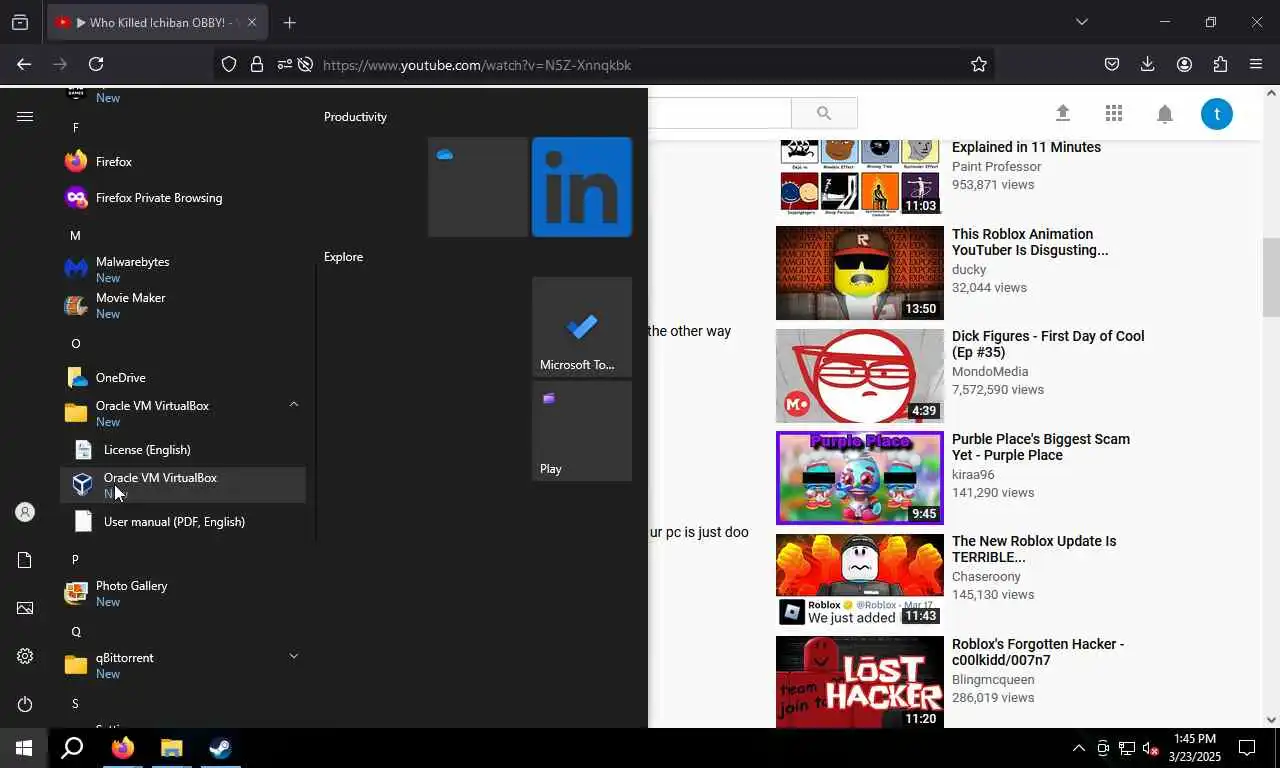Screen dimensions: 1280x768
Task: Launch Photo Gallery from the app list
Action: click(183, 593)
